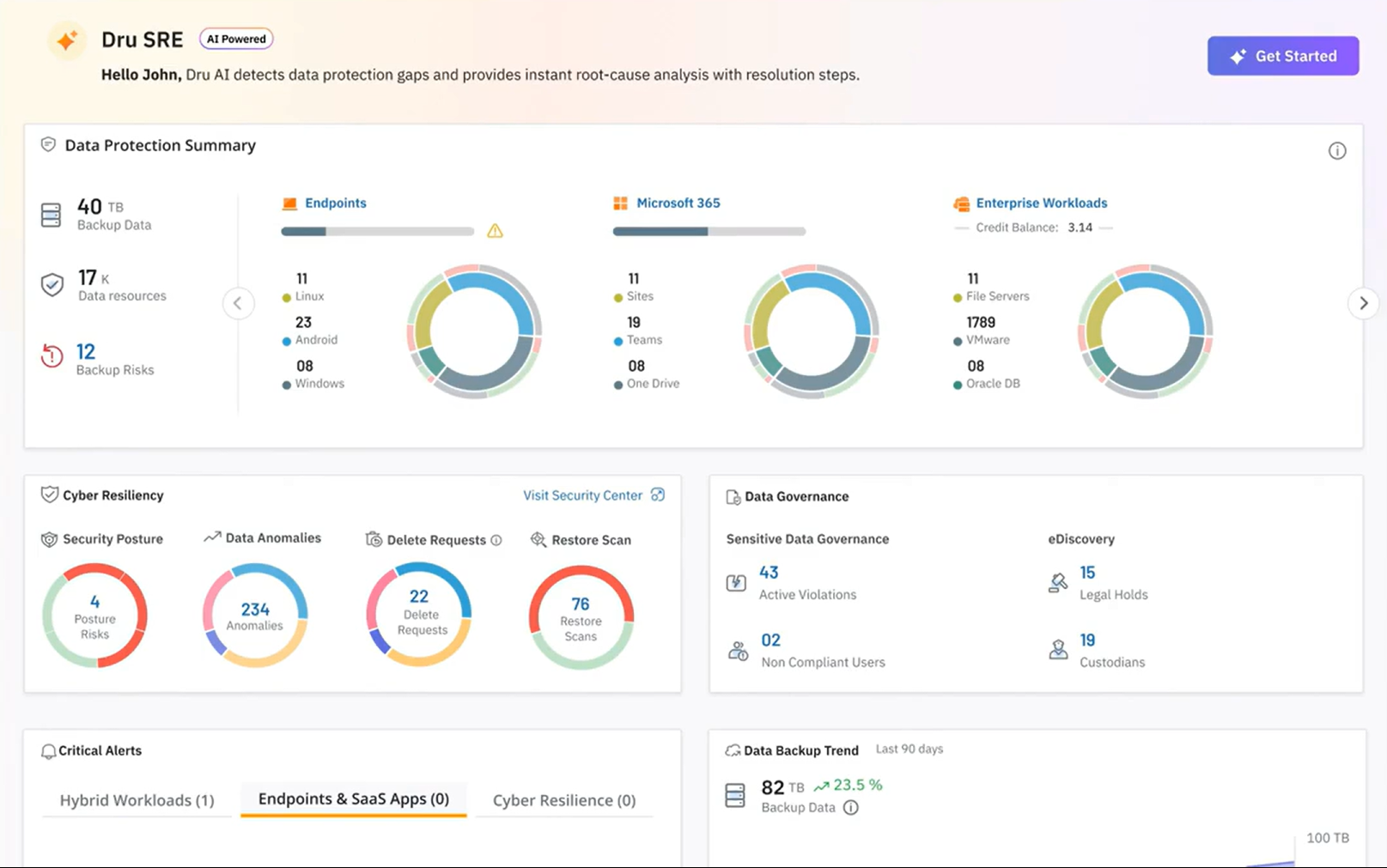Click the AI Powered badge
The height and width of the screenshot is (868, 1387).
pyautogui.click(x=236, y=39)
